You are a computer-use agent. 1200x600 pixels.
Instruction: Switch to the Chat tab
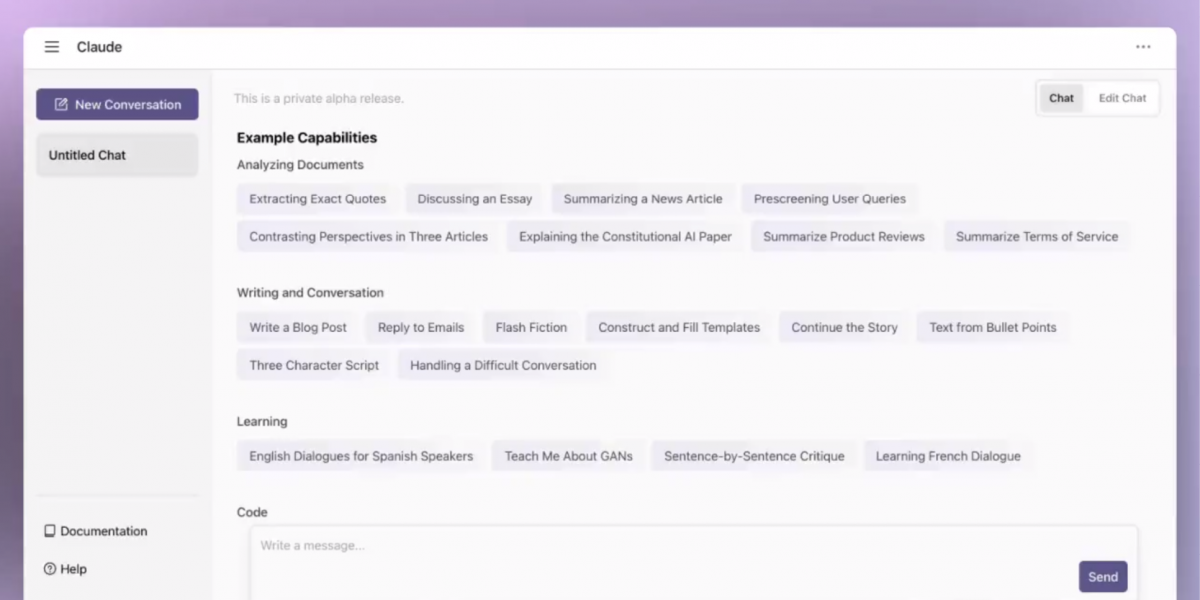point(1061,98)
